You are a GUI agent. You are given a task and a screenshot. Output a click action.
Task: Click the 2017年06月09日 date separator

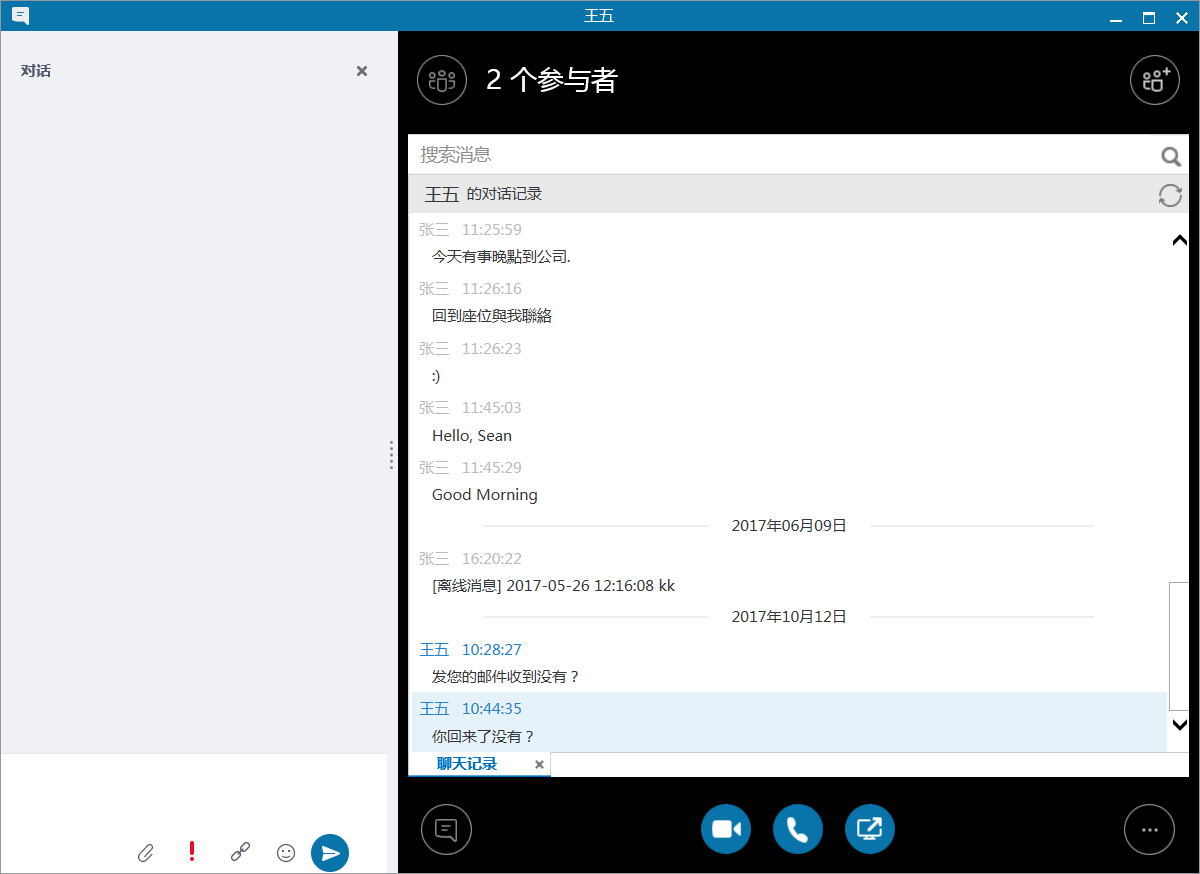(x=789, y=526)
